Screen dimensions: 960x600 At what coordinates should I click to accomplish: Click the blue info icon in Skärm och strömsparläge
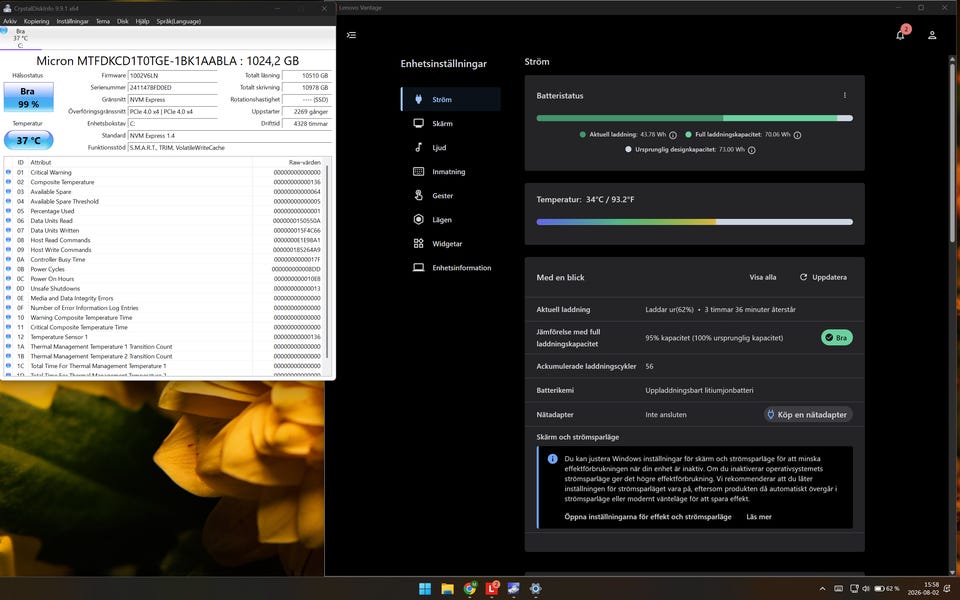click(x=552, y=459)
